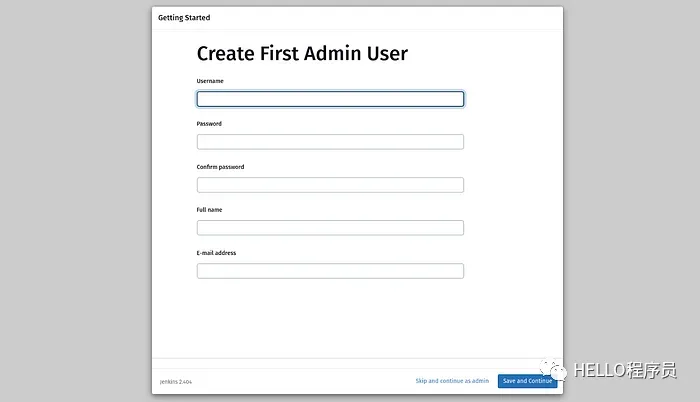
Task: Focus the Username input field
Action: tap(330, 99)
